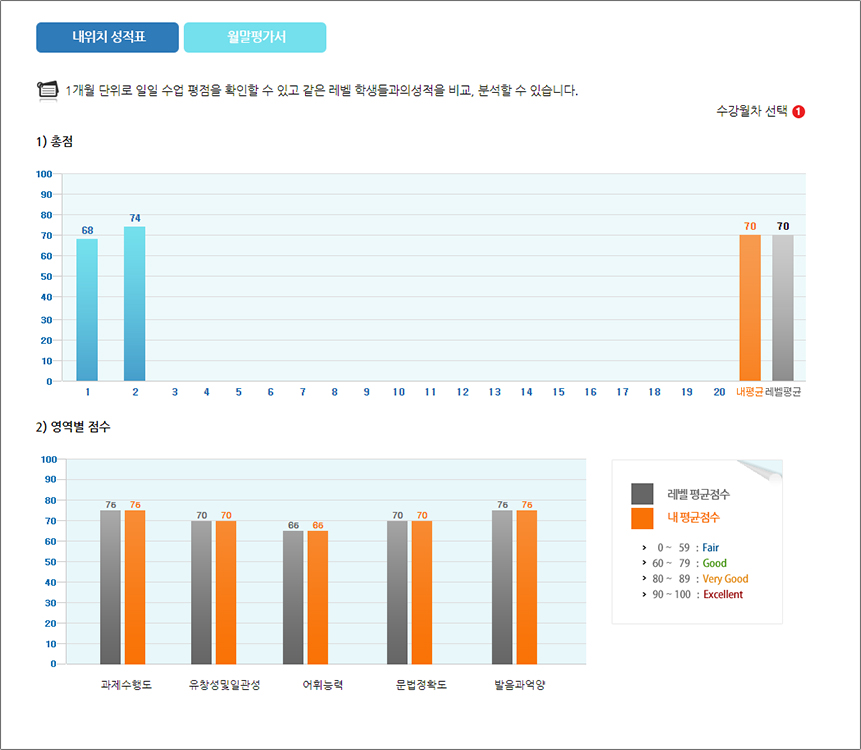Click the gray 문법정확도 bar
This screenshot has height=750, width=861.
397,592
